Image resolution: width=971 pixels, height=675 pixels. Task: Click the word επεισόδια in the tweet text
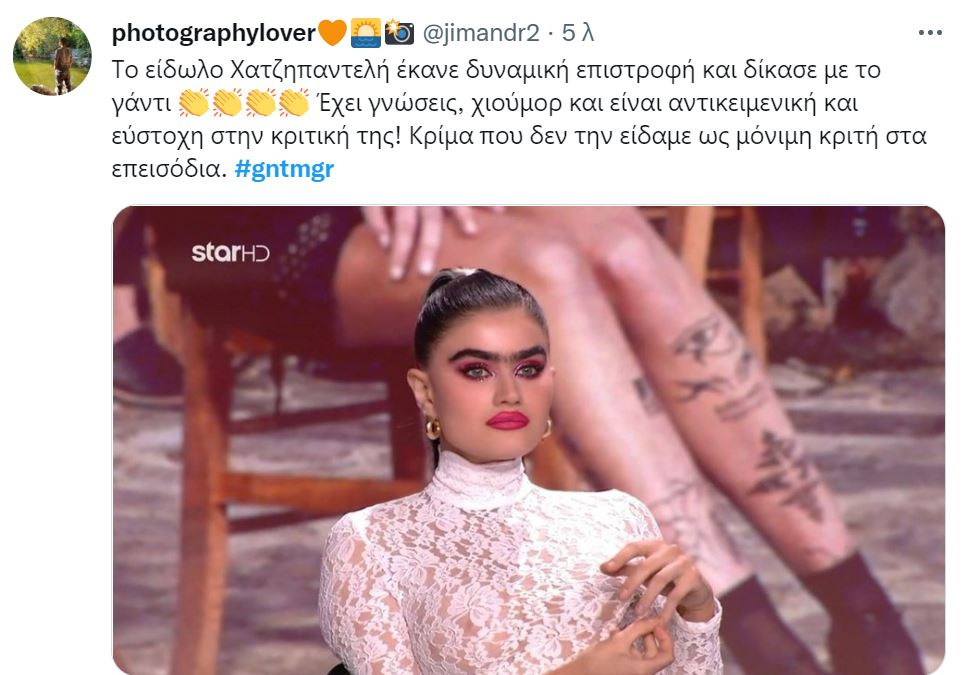(x=169, y=168)
